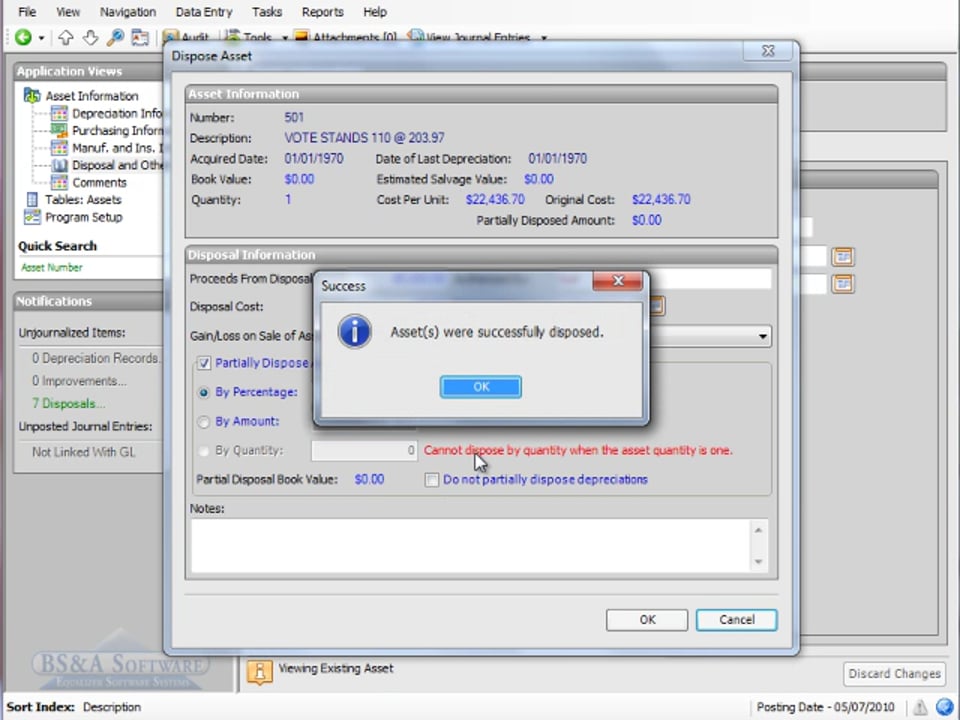This screenshot has width=960, height=720.
Task: Open View Journal Entries dropdown arrow
Action: pyautogui.click(x=543, y=38)
